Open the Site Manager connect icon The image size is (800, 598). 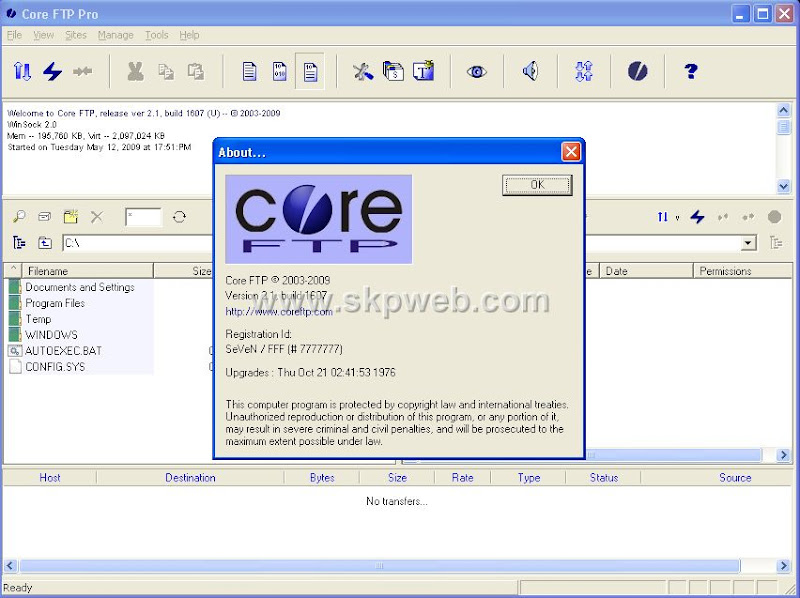[21, 71]
